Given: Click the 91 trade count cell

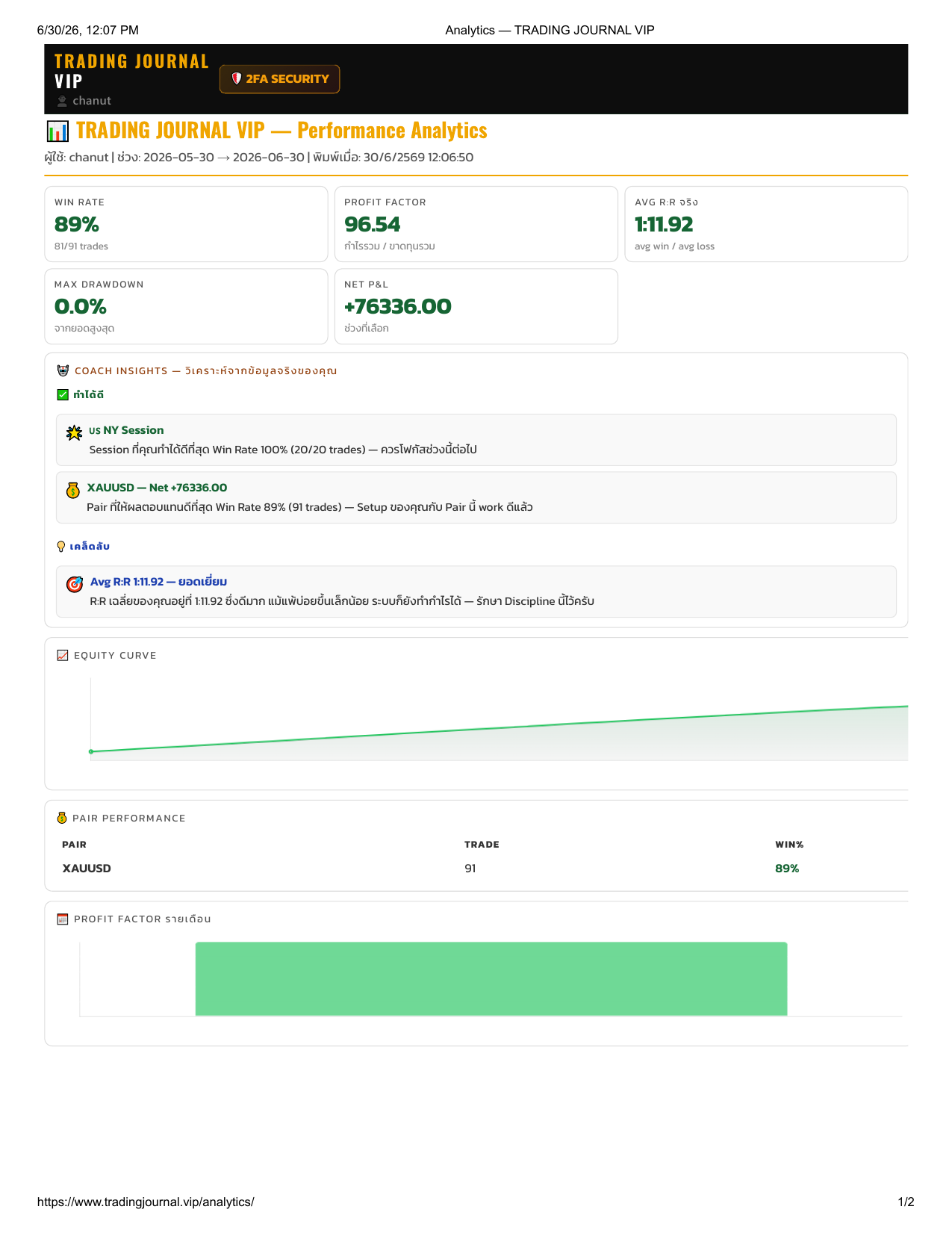Looking at the screenshot, I should (470, 869).
